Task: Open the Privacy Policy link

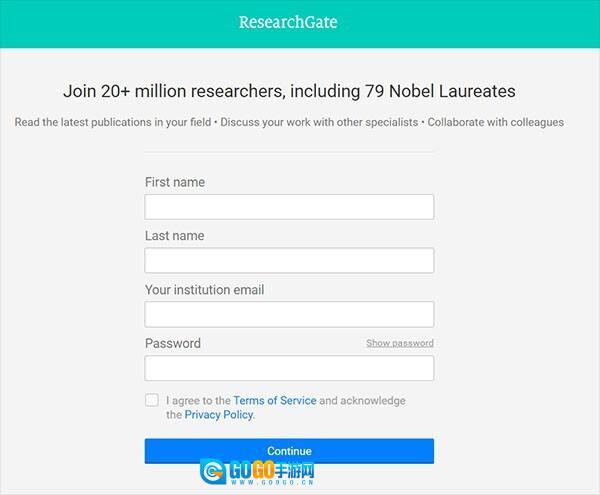Action: [219, 414]
